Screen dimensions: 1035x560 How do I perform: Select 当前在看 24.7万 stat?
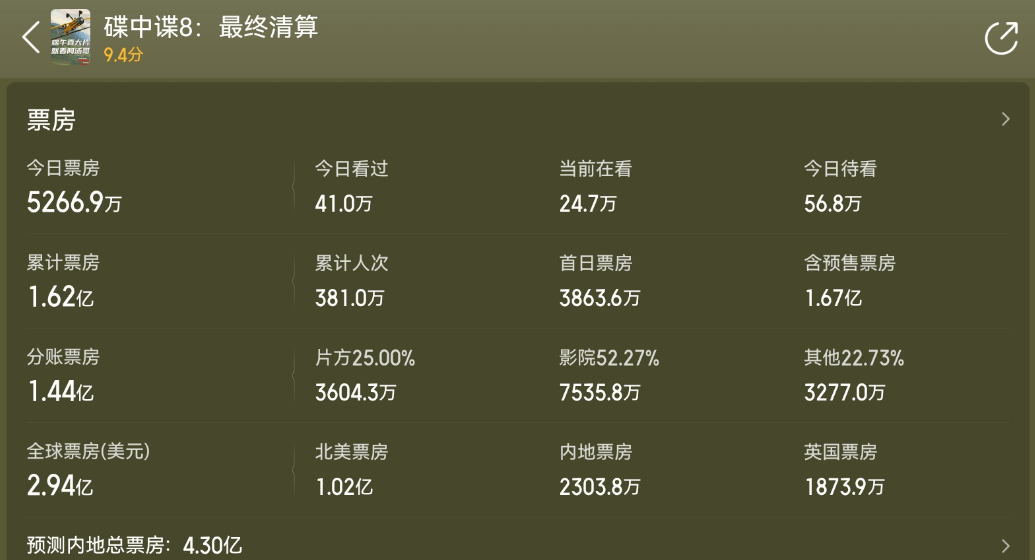[595, 187]
